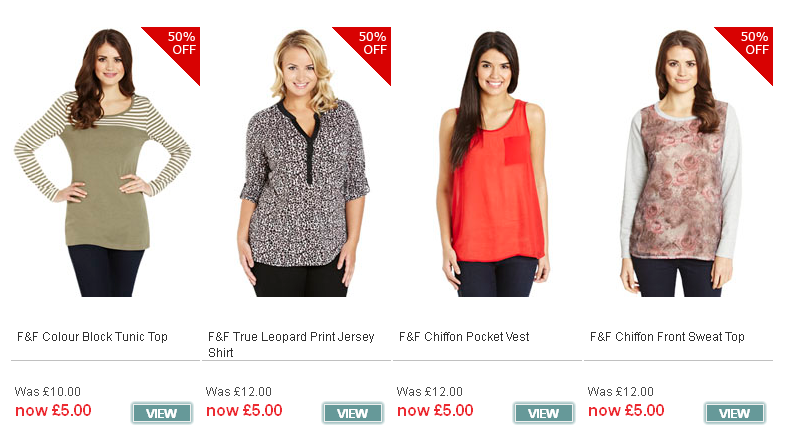Image resolution: width=797 pixels, height=428 pixels.
Task: Click VIEW button for Colour Block Tunic Top
Action: tap(162, 413)
